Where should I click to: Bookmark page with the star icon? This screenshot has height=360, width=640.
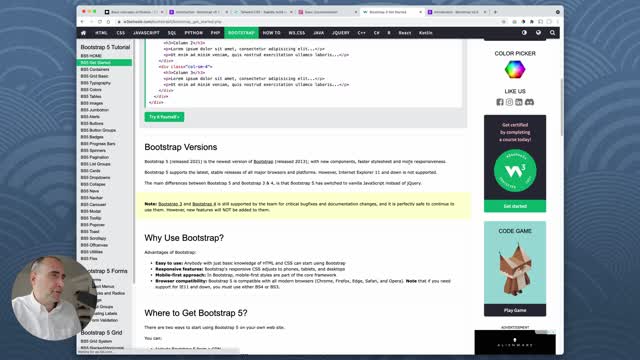[x=504, y=22]
